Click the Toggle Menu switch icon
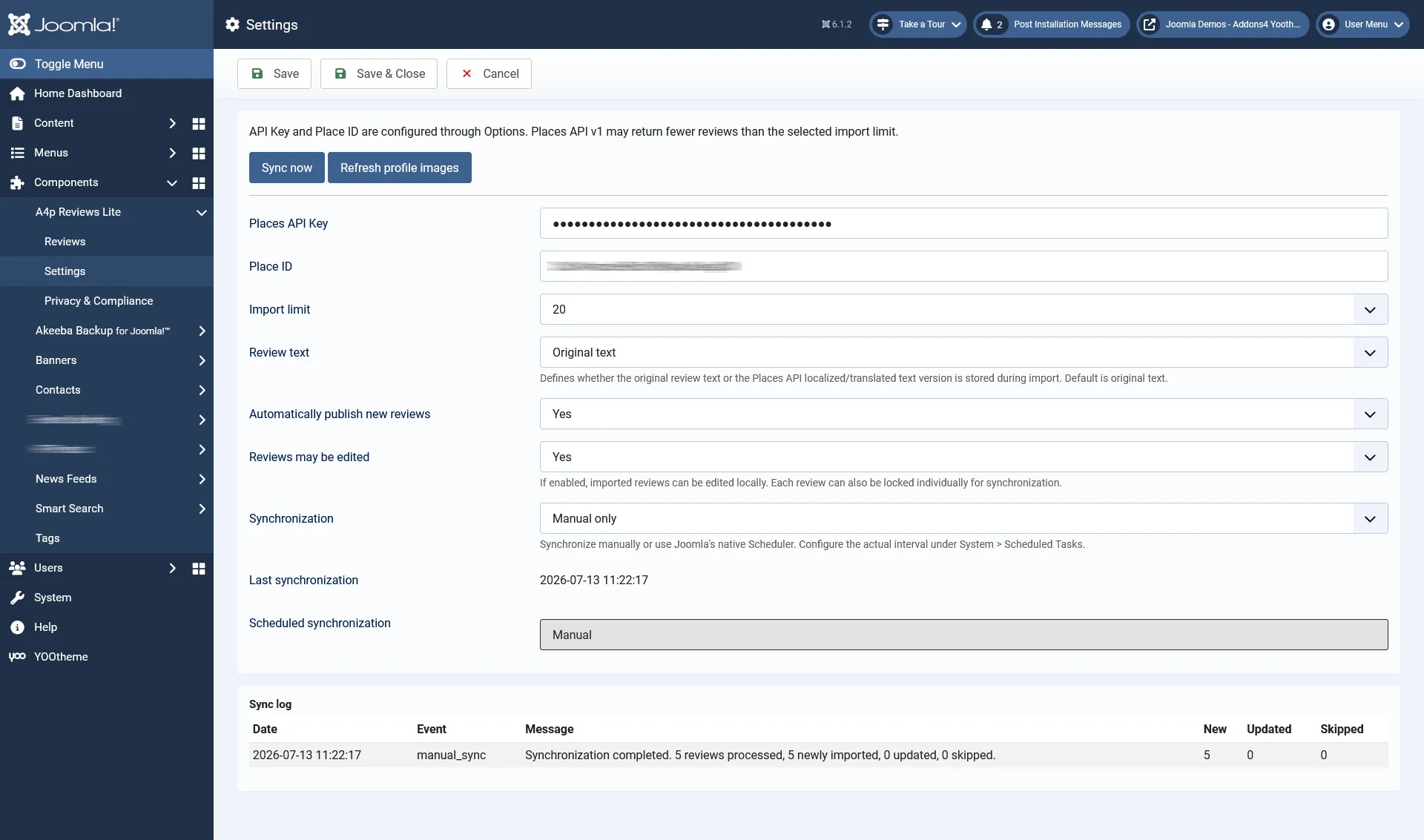The image size is (1424, 840). tap(18, 64)
